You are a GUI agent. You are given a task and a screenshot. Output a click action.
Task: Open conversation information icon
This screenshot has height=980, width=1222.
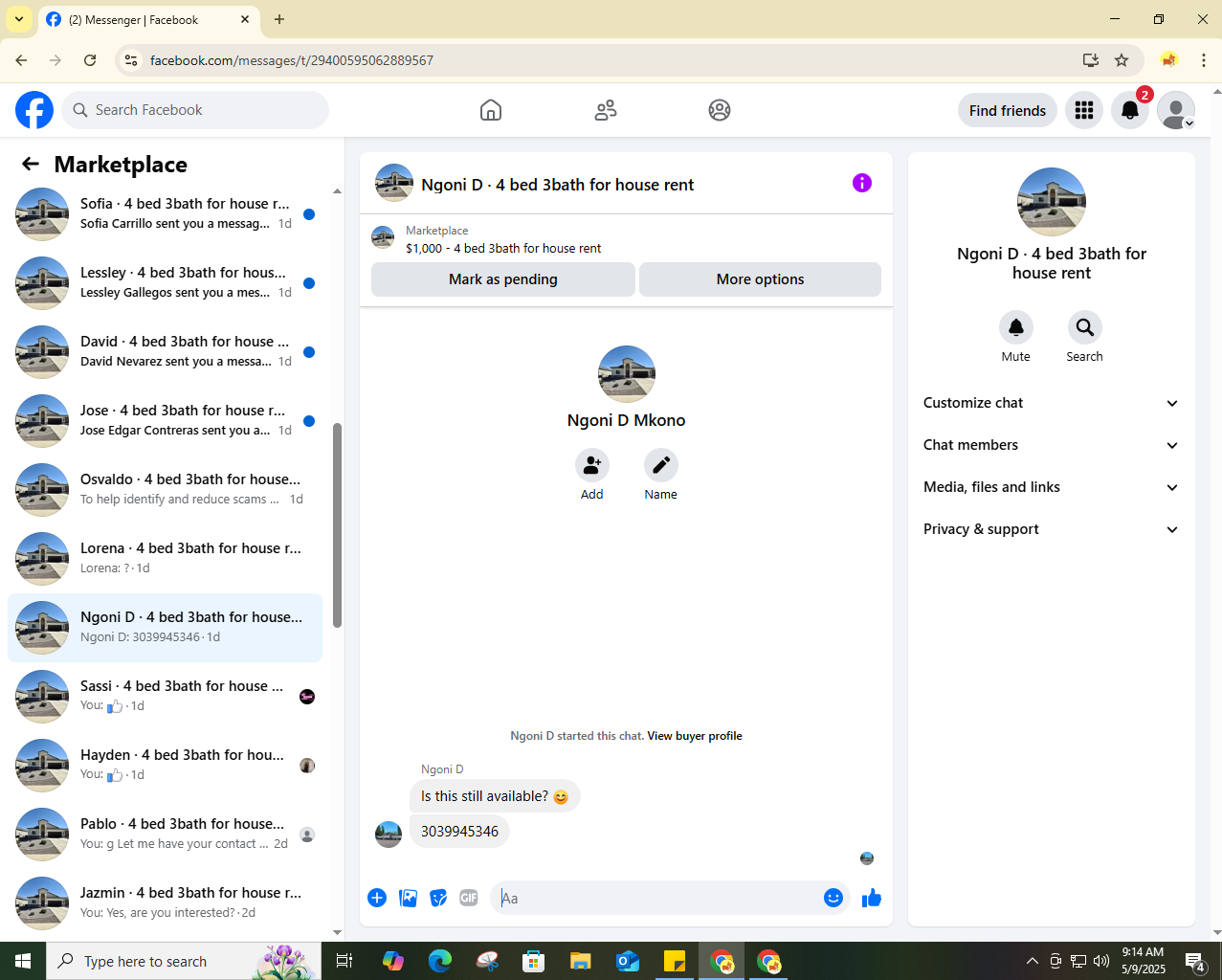862,183
